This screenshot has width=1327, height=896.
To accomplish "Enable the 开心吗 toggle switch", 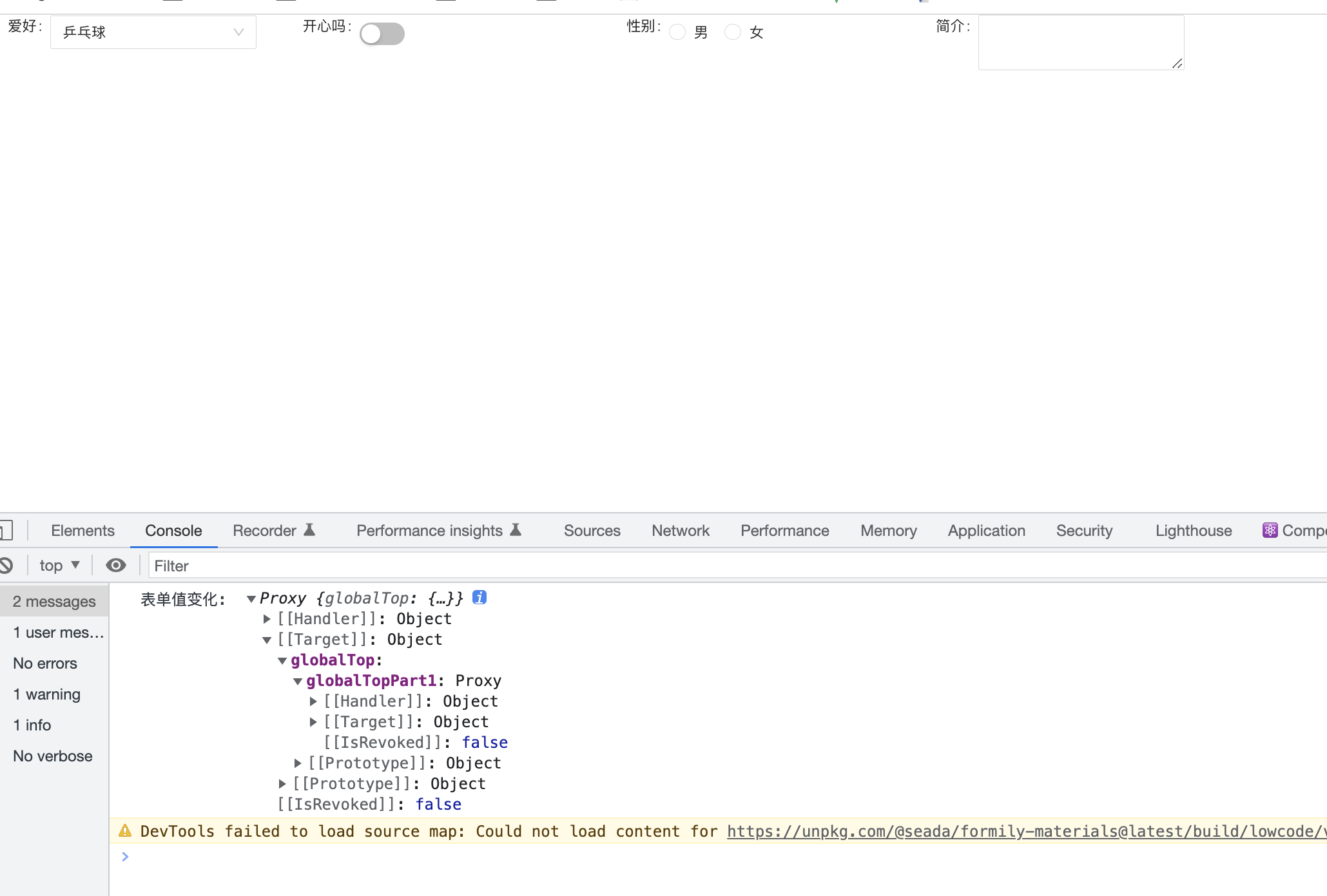I will click(382, 33).
